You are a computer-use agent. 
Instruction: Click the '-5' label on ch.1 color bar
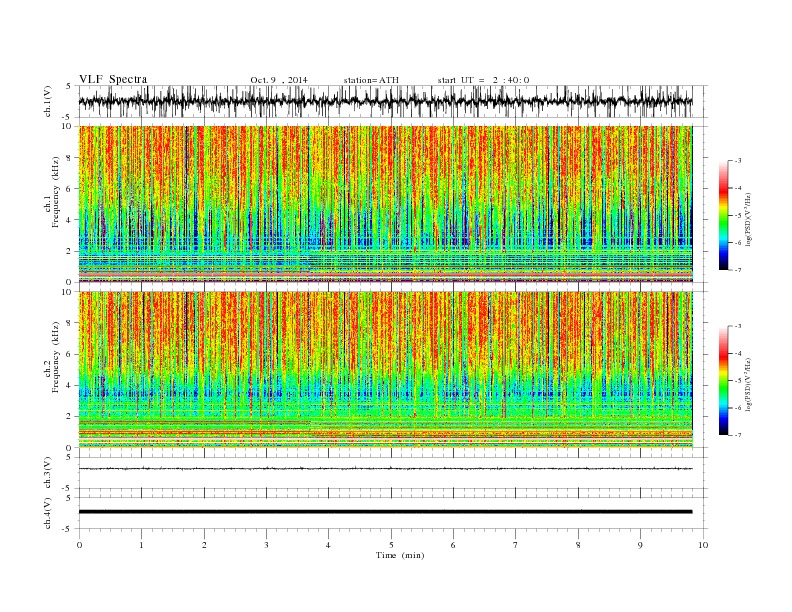click(x=737, y=216)
